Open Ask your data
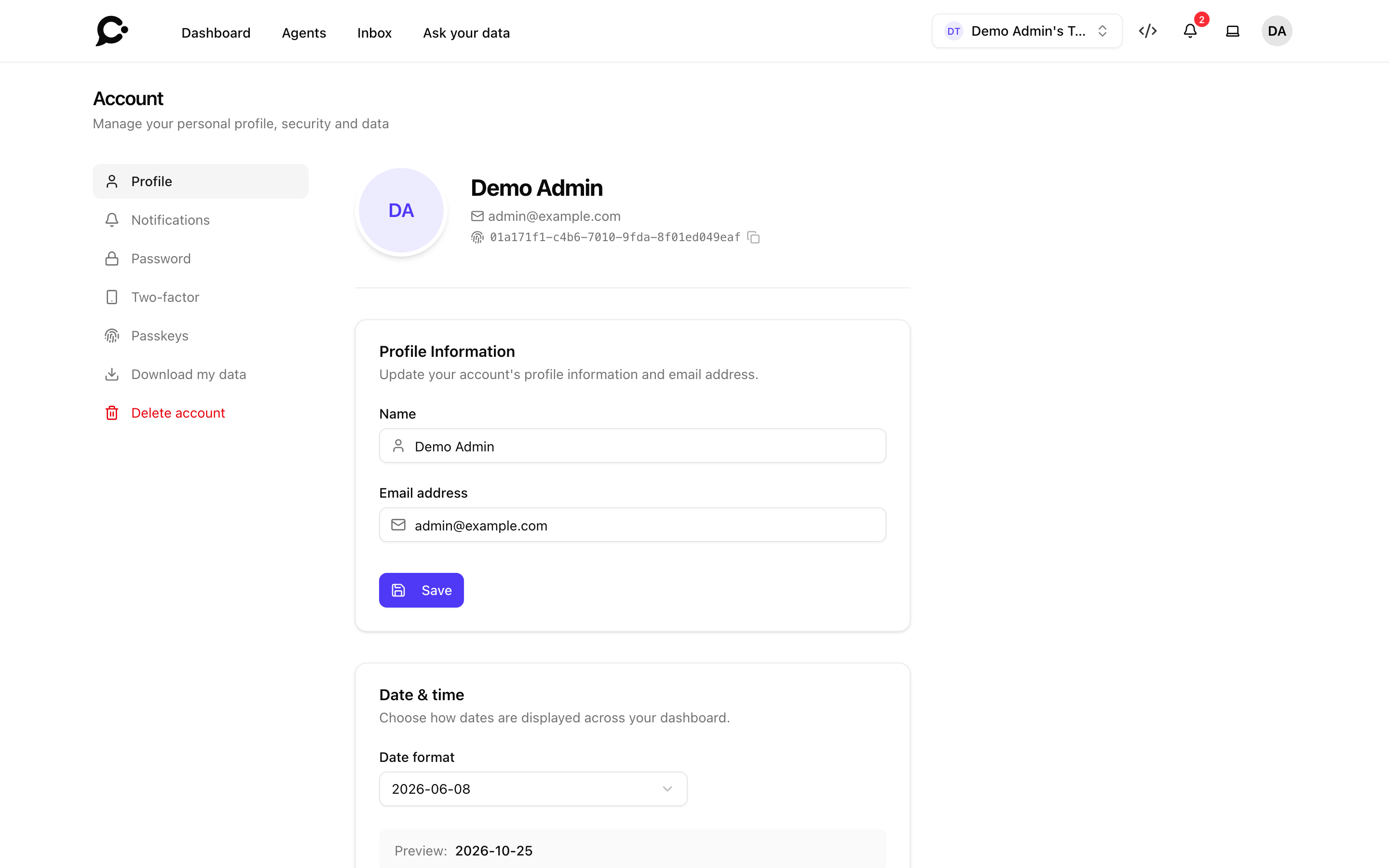This screenshot has height=868, width=1389. 466,33
